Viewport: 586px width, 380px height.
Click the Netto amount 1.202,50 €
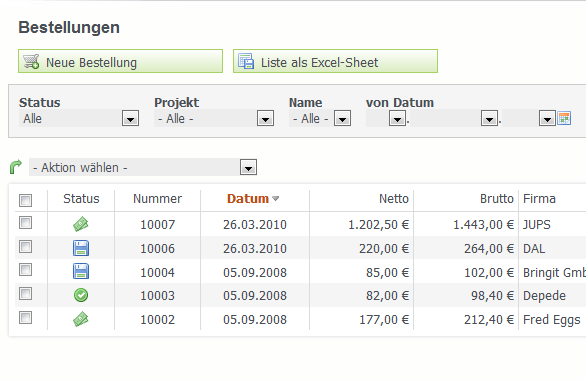point(379,225)
